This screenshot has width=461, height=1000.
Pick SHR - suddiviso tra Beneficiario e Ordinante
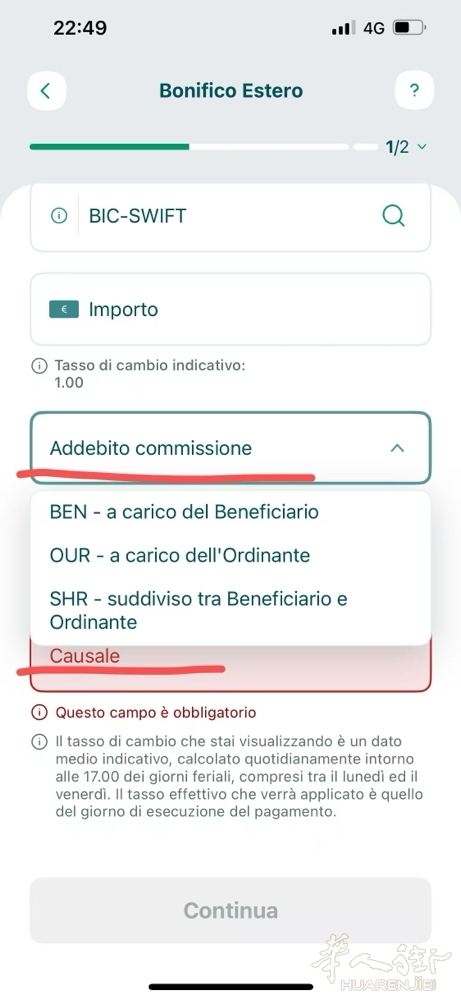coord(199,610)
